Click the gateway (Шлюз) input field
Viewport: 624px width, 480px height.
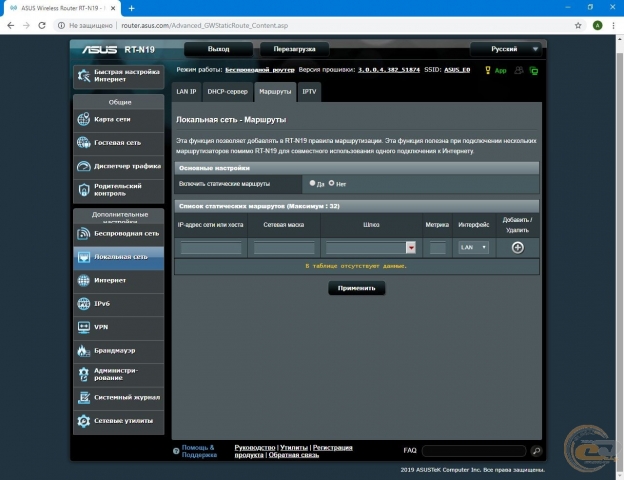point(366,248)
